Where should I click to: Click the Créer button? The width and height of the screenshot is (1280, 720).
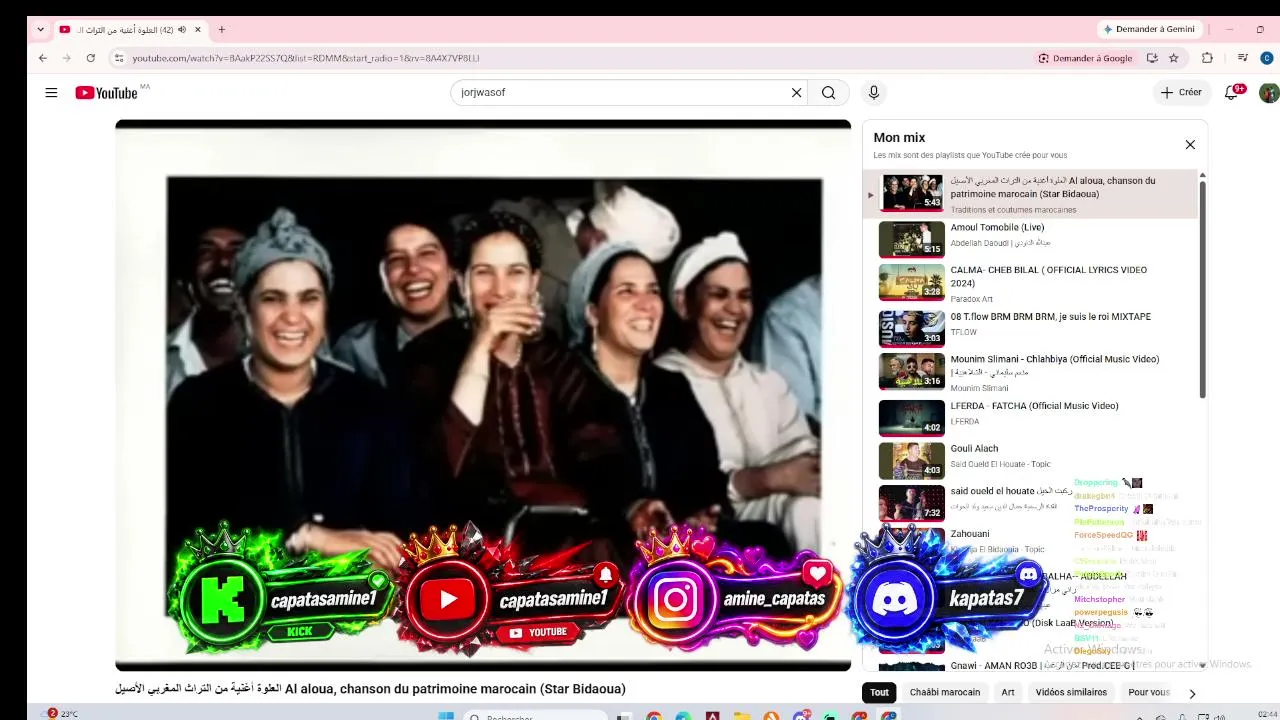click(1181, 92)
